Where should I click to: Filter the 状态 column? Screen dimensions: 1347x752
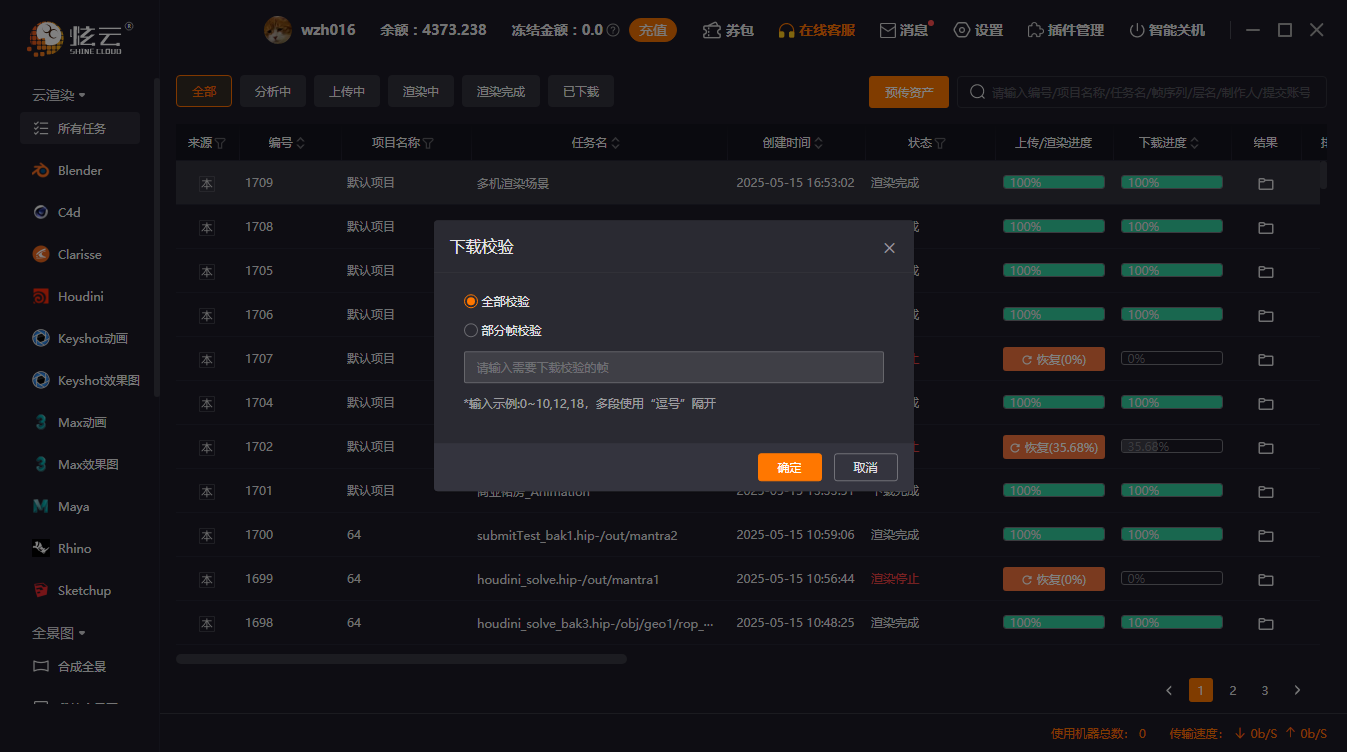(940, 143)
